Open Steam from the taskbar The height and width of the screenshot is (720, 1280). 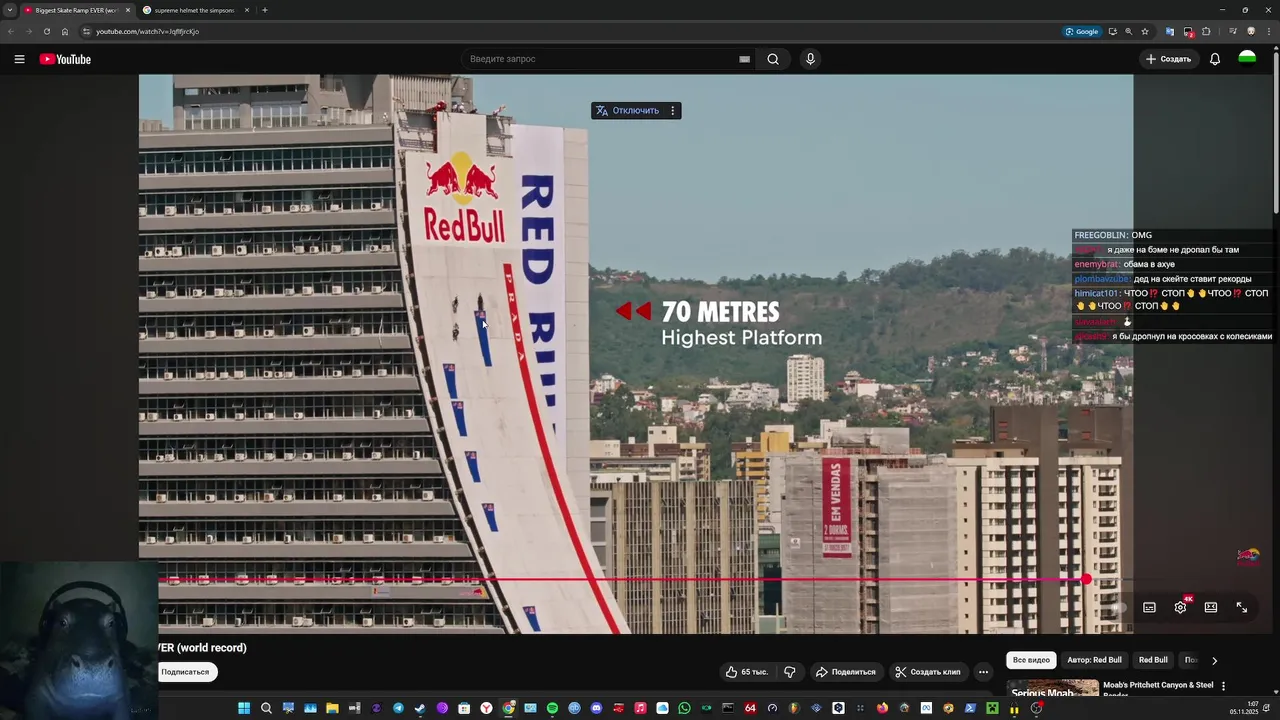tap(420, 708)
